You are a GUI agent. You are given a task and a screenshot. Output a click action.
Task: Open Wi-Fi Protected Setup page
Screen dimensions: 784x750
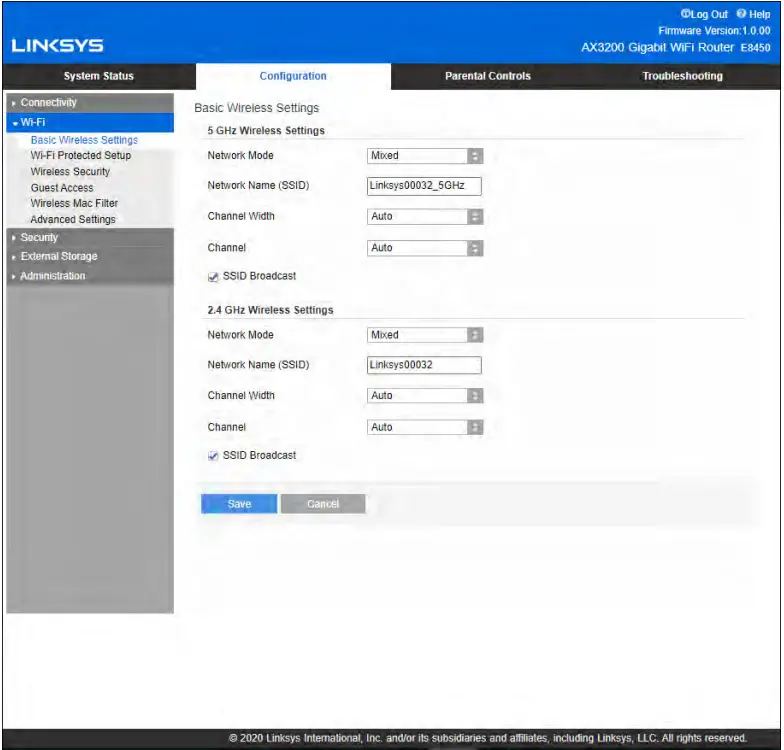(x=80, y=156)
